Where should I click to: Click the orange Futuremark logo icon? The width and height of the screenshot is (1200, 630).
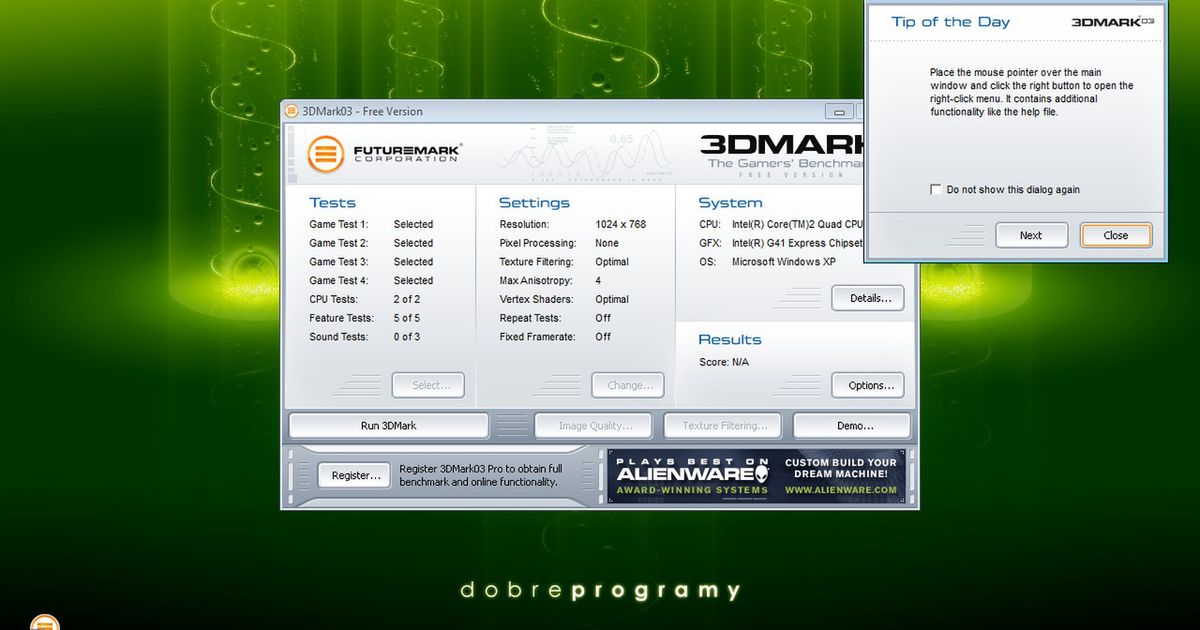[x=326, y=155]
